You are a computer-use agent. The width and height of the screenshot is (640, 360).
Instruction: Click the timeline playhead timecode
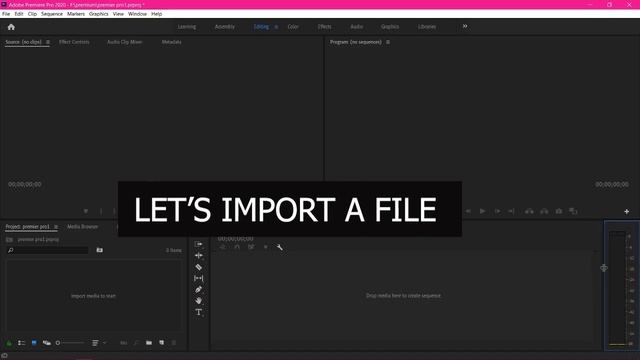(x=235, y=238)
